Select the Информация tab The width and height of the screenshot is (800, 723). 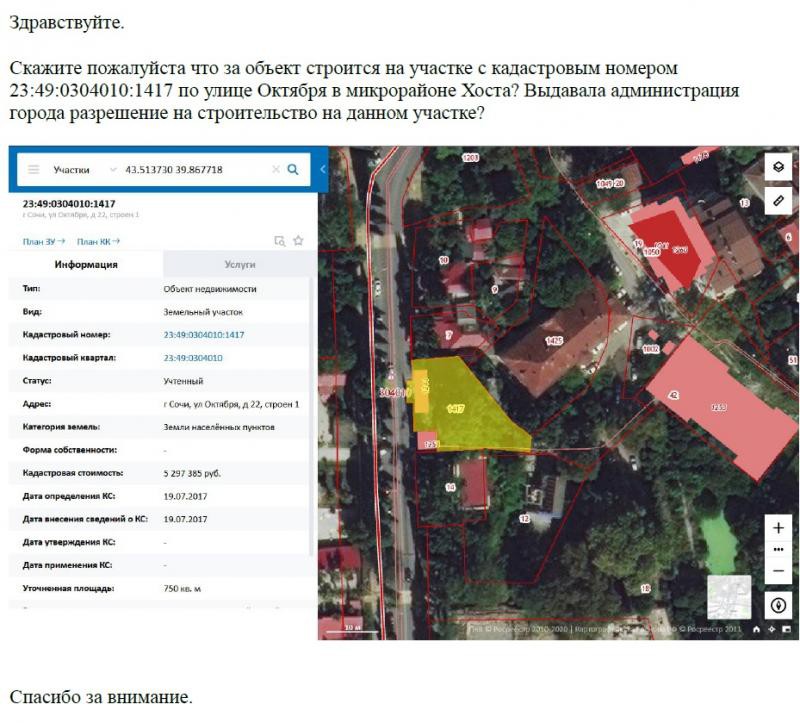tap(86, 265)
